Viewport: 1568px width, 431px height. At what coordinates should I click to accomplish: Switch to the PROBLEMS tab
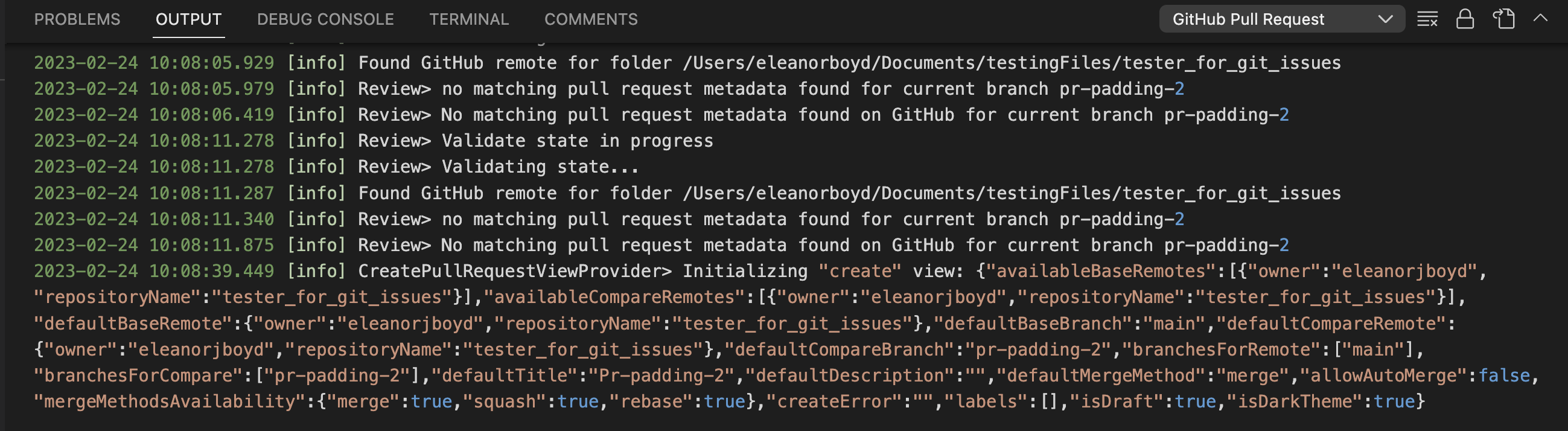tap(78, 19)
